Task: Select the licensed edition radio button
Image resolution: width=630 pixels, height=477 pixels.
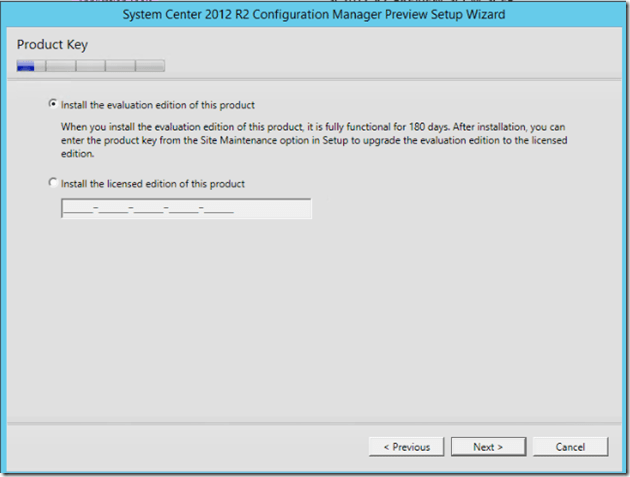Action: click(x=53, y=184)
